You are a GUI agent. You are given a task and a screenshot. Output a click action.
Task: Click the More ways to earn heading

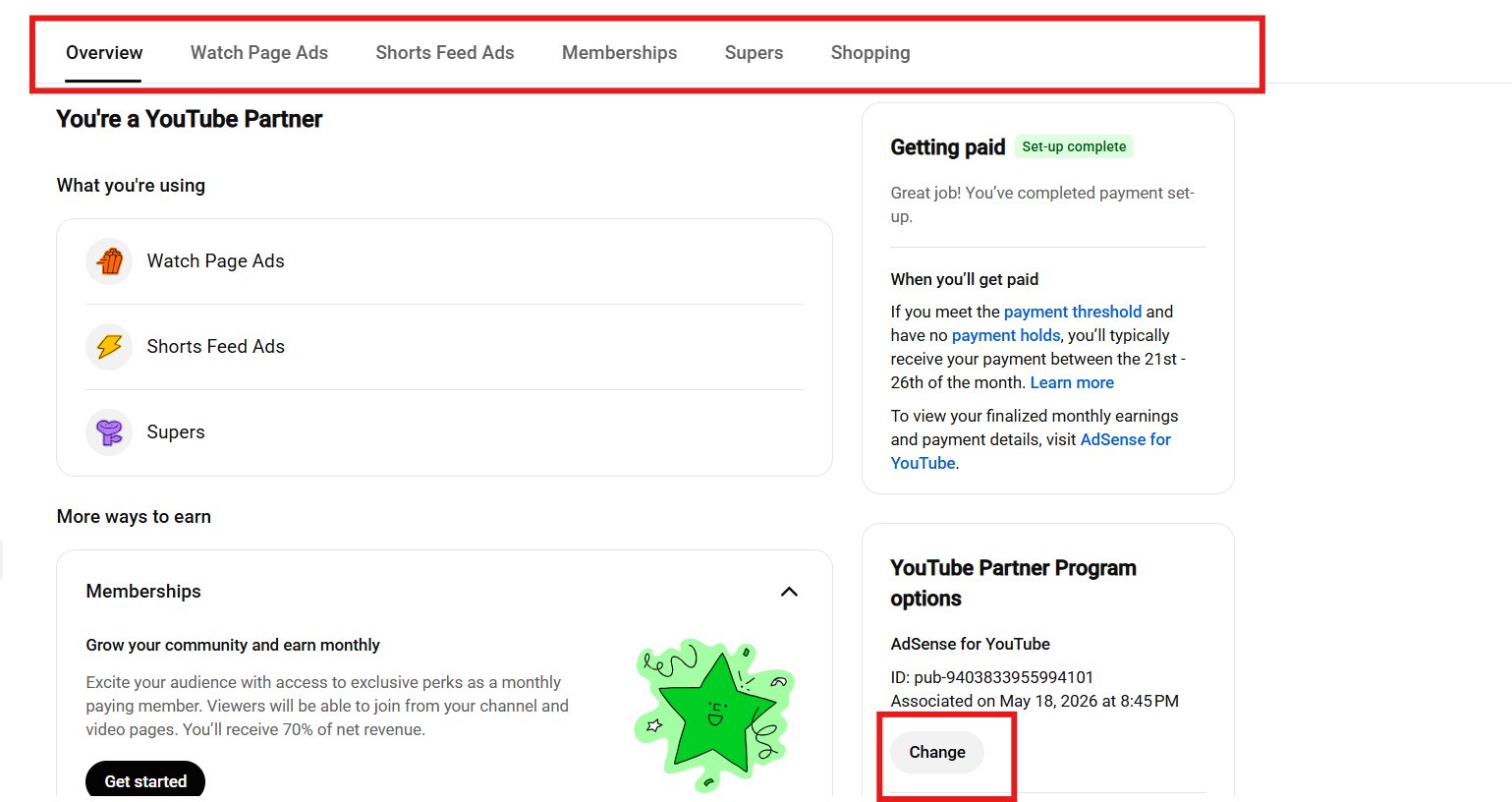point(134,517)
